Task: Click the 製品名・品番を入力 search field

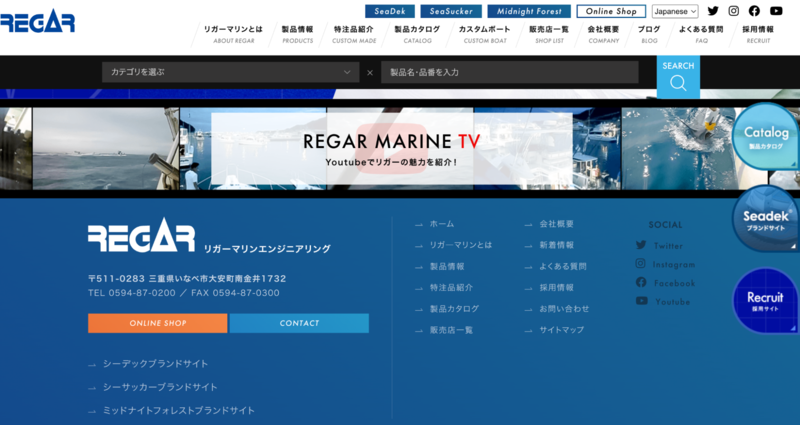Action: 510,72
